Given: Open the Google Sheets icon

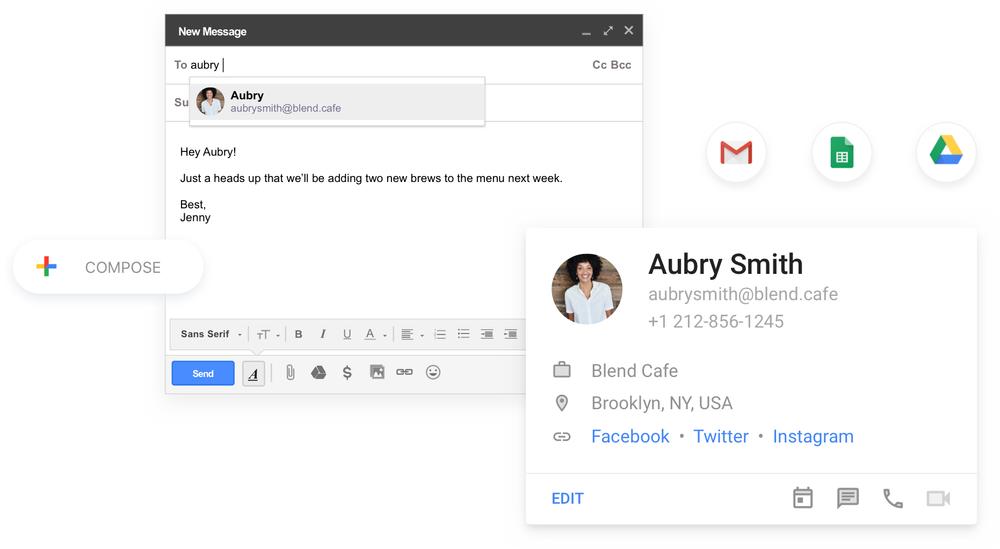Looking at the screenshot, I should coord(842,152).
